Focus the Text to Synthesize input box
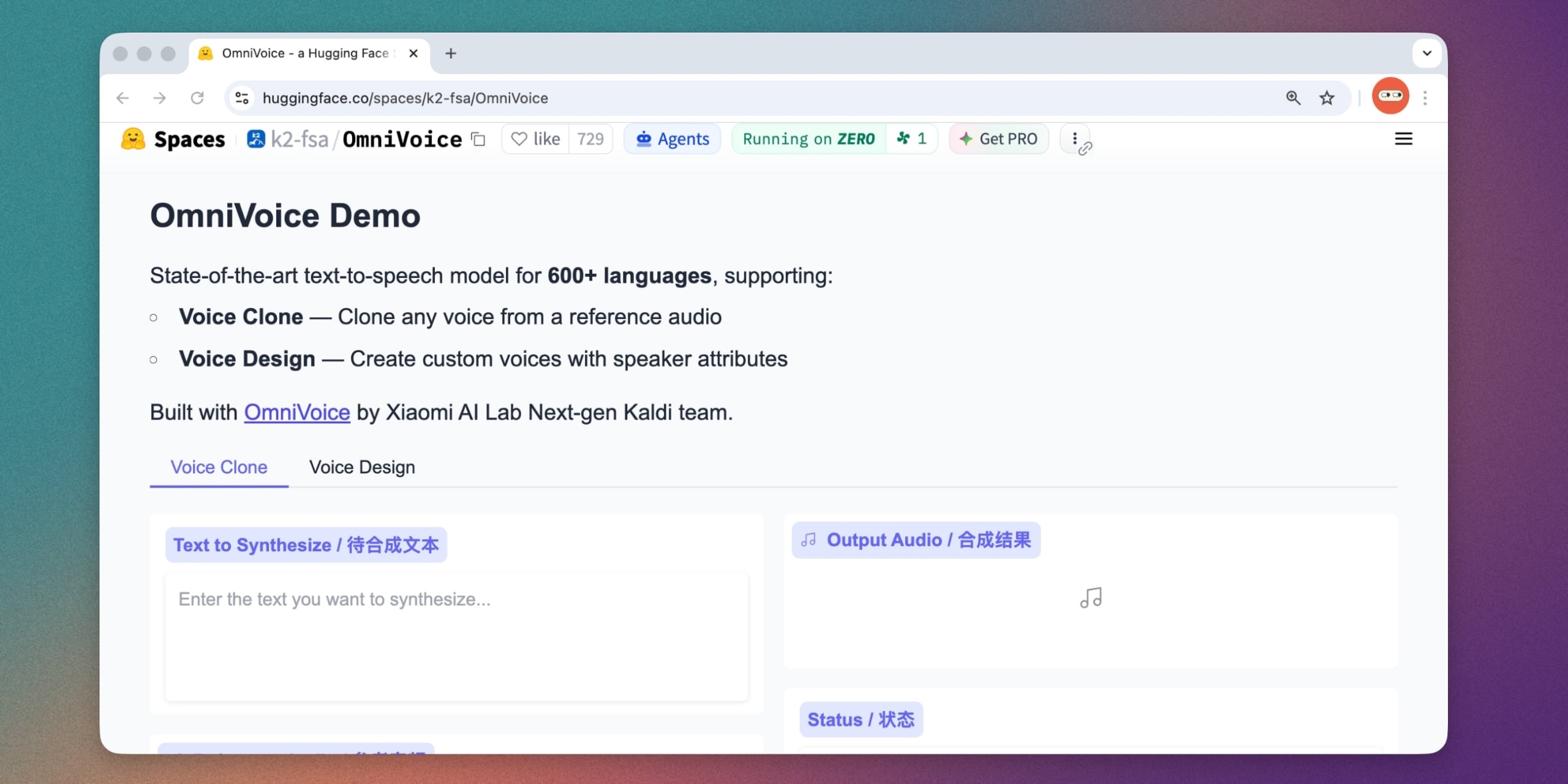Screen dimensions: 1568x784 pyautogui.click(x=456, y=637)
